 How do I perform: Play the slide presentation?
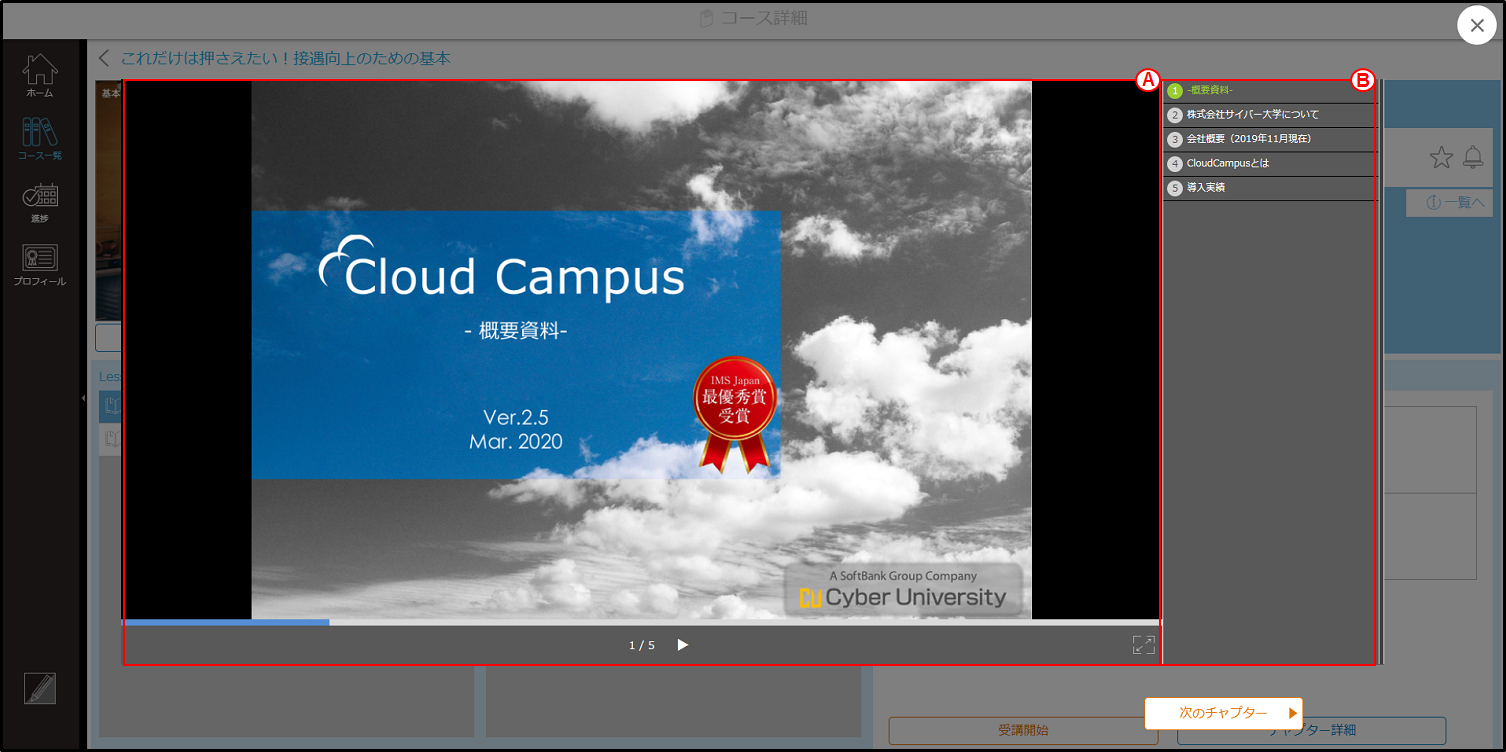(x=683, y=645)
